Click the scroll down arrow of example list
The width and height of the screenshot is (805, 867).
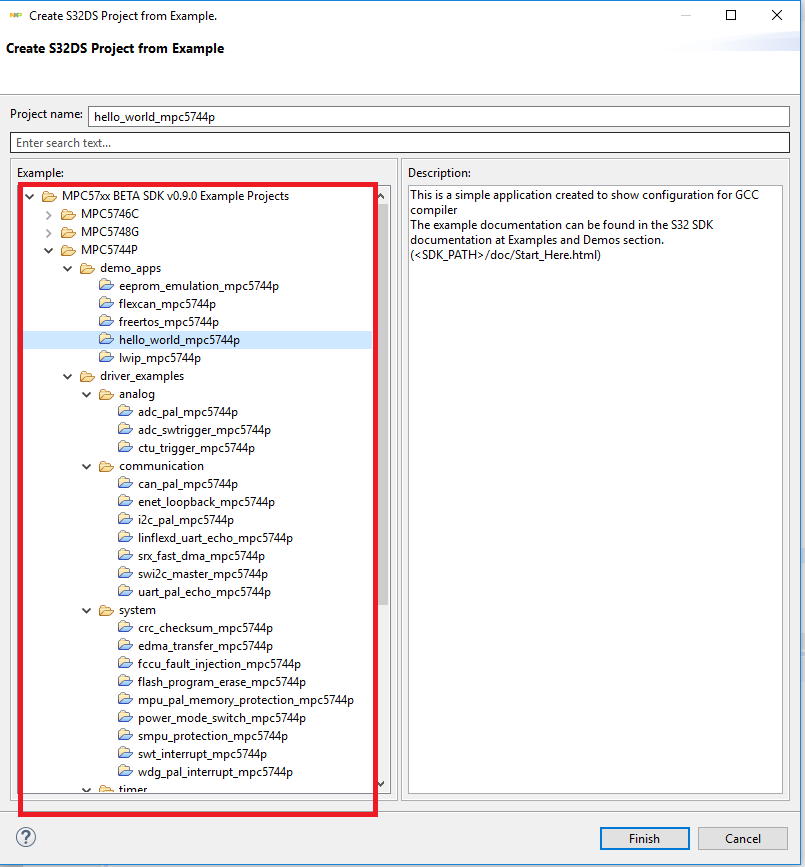click(x=381, y=784)
